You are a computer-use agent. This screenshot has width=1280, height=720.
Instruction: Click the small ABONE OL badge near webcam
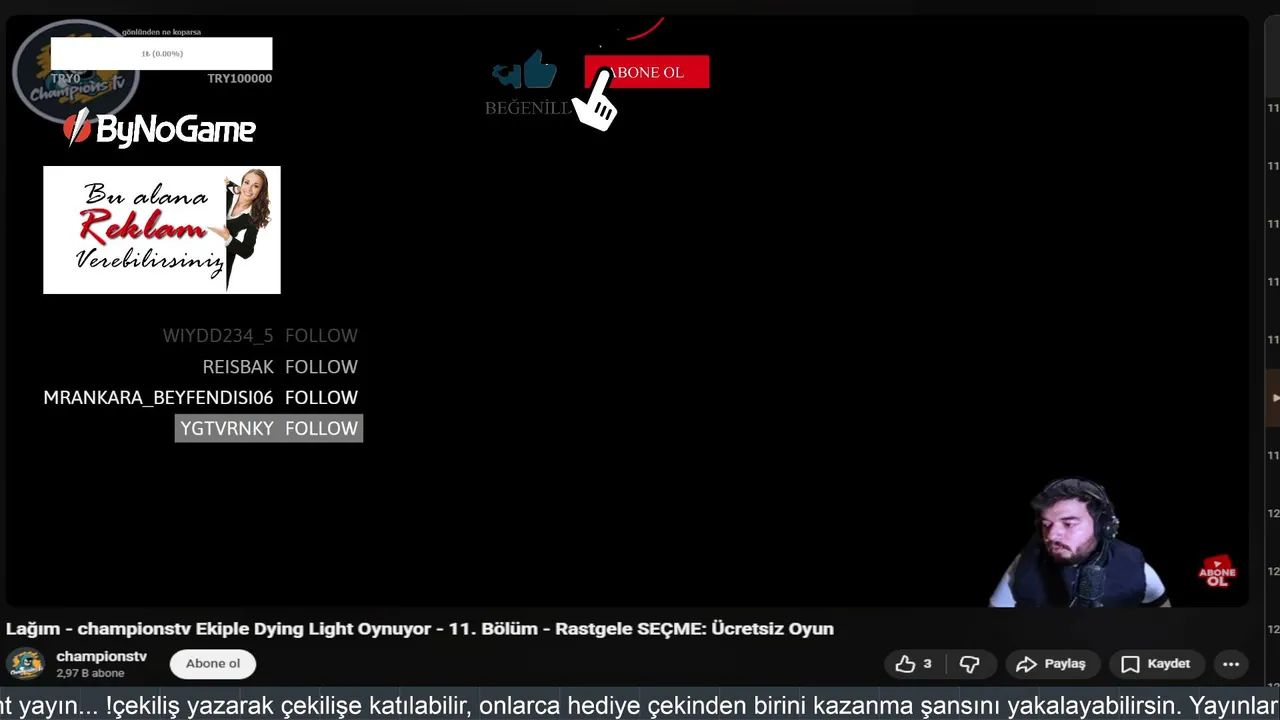point(1217,572)
